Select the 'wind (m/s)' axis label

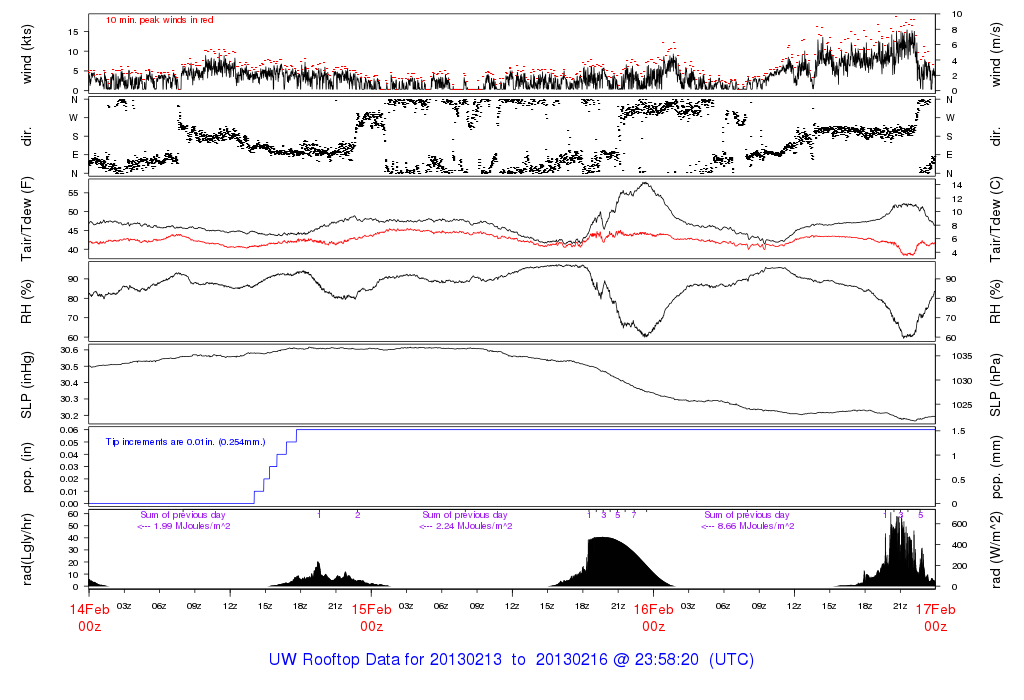pyautogui.click(x=996, y=53)
